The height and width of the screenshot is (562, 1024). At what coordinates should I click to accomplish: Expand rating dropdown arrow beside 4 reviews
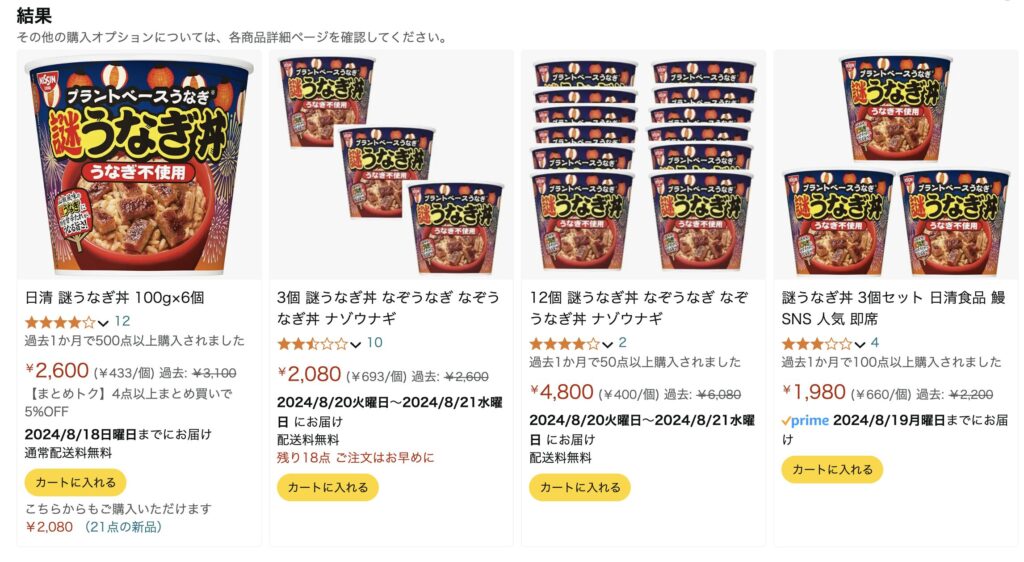tap(860, 344)
